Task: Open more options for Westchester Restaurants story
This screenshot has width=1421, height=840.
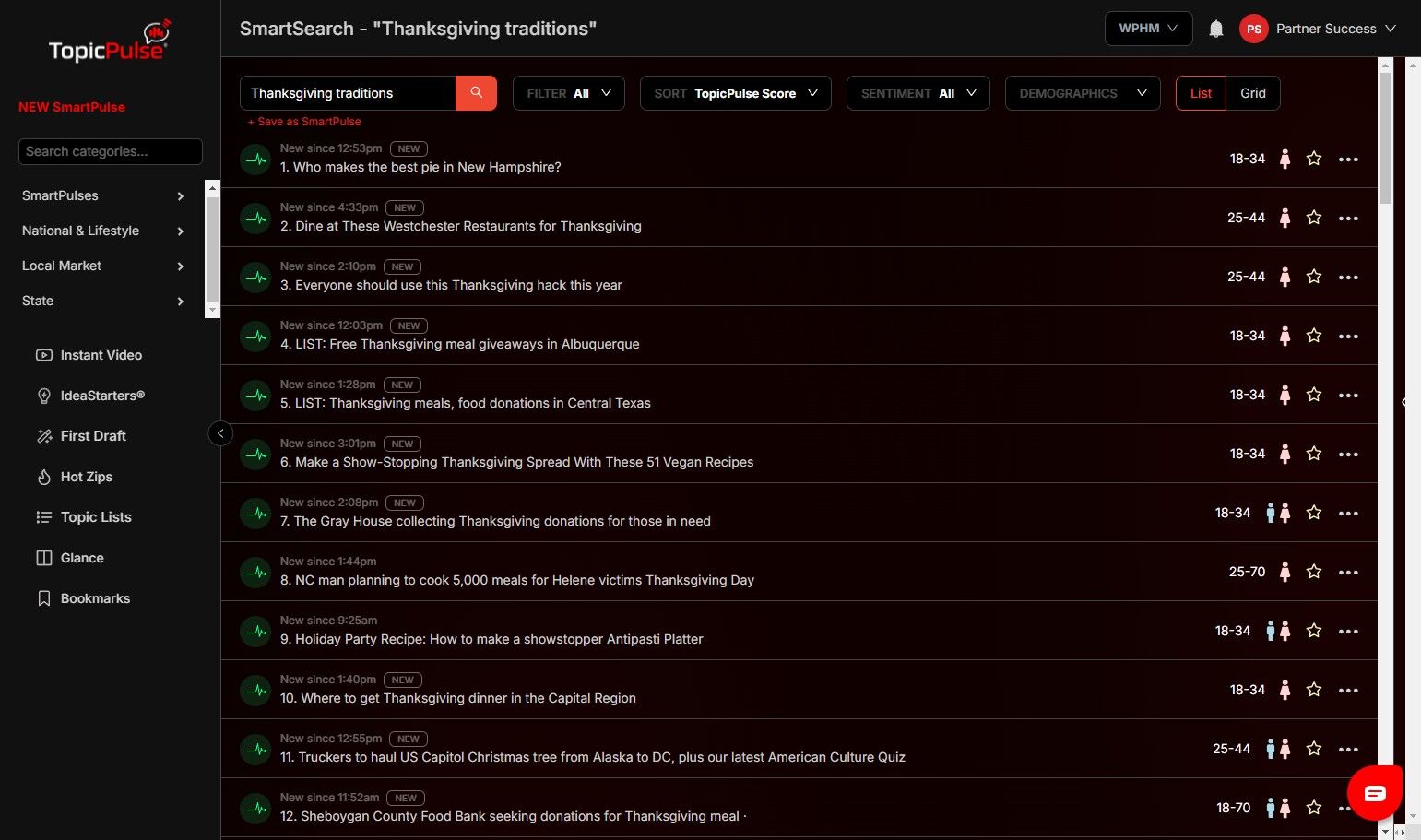Action: (1348, 219)
